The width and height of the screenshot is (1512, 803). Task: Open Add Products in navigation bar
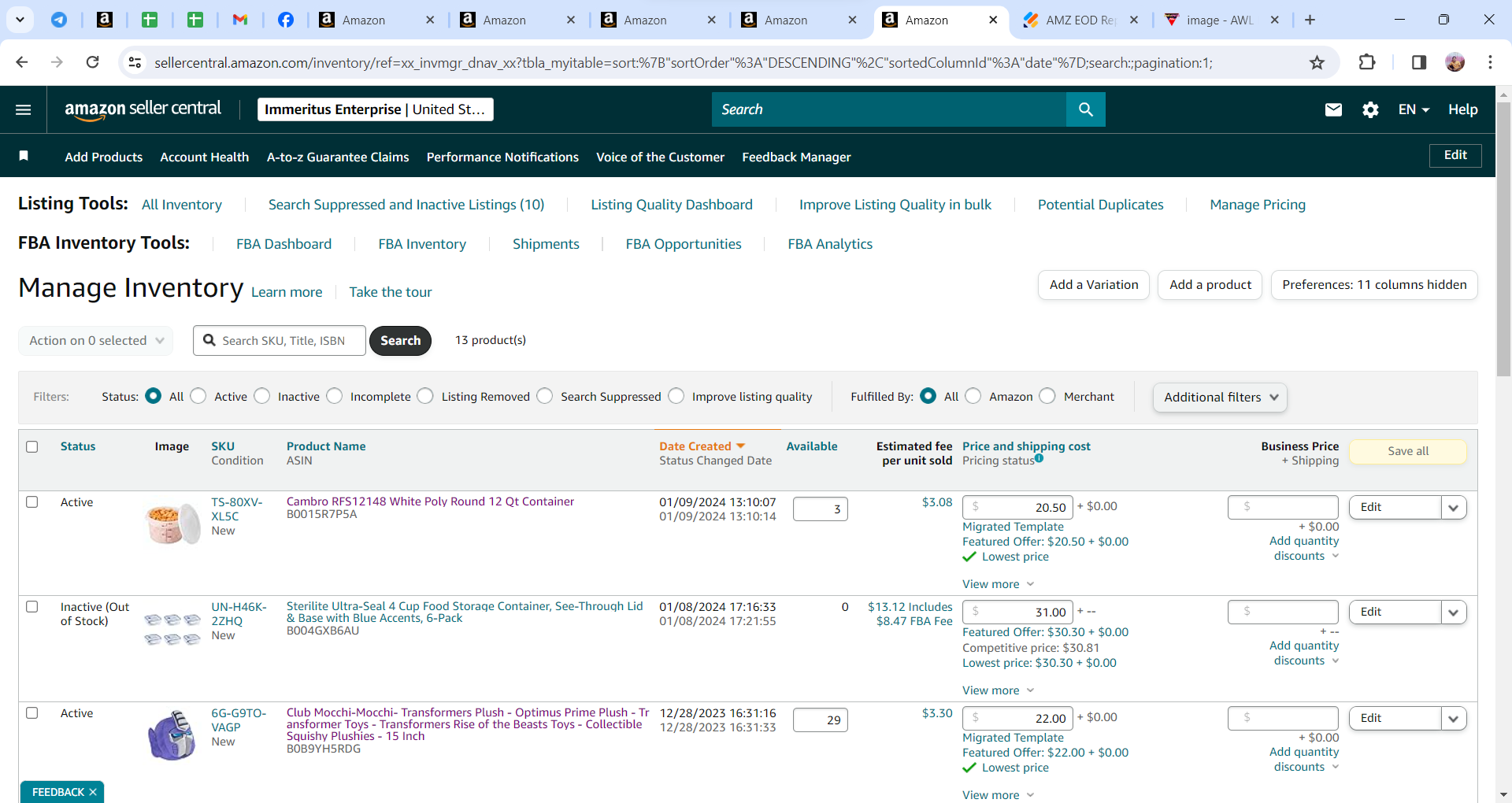tap(104, 157)
